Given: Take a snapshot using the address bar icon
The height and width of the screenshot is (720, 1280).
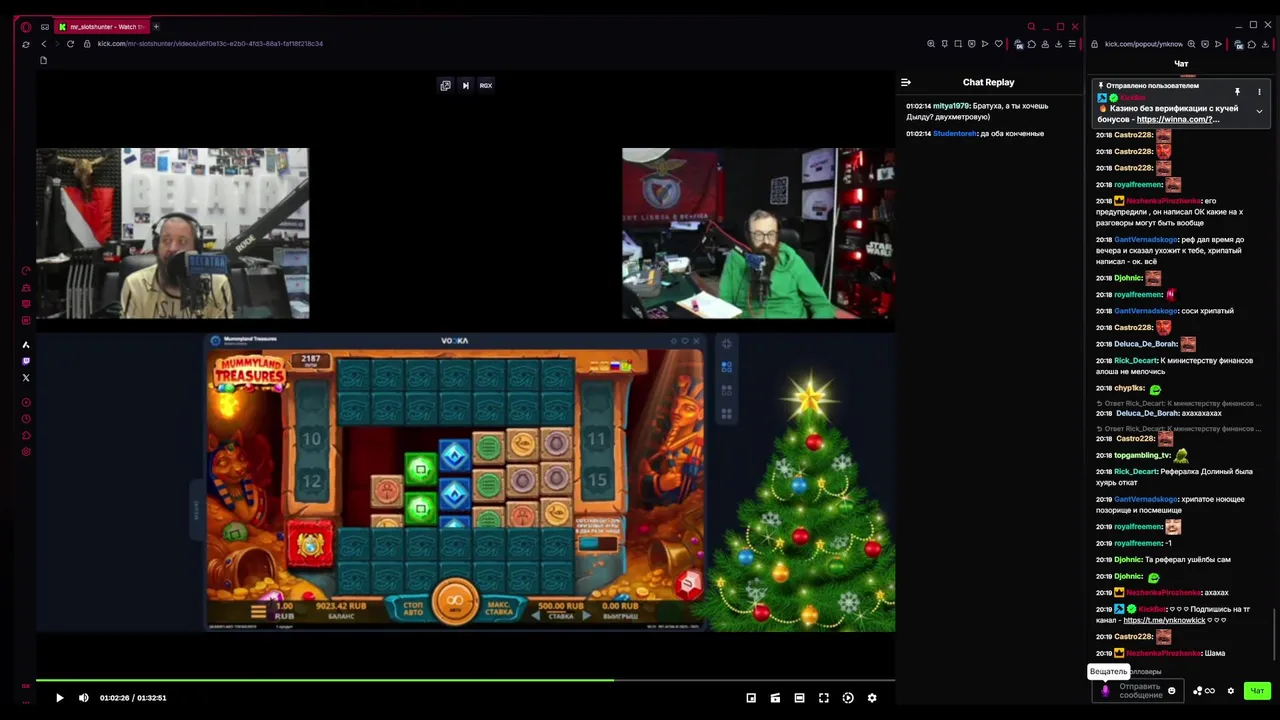Looking at the screenshot, I should (958, 44).
